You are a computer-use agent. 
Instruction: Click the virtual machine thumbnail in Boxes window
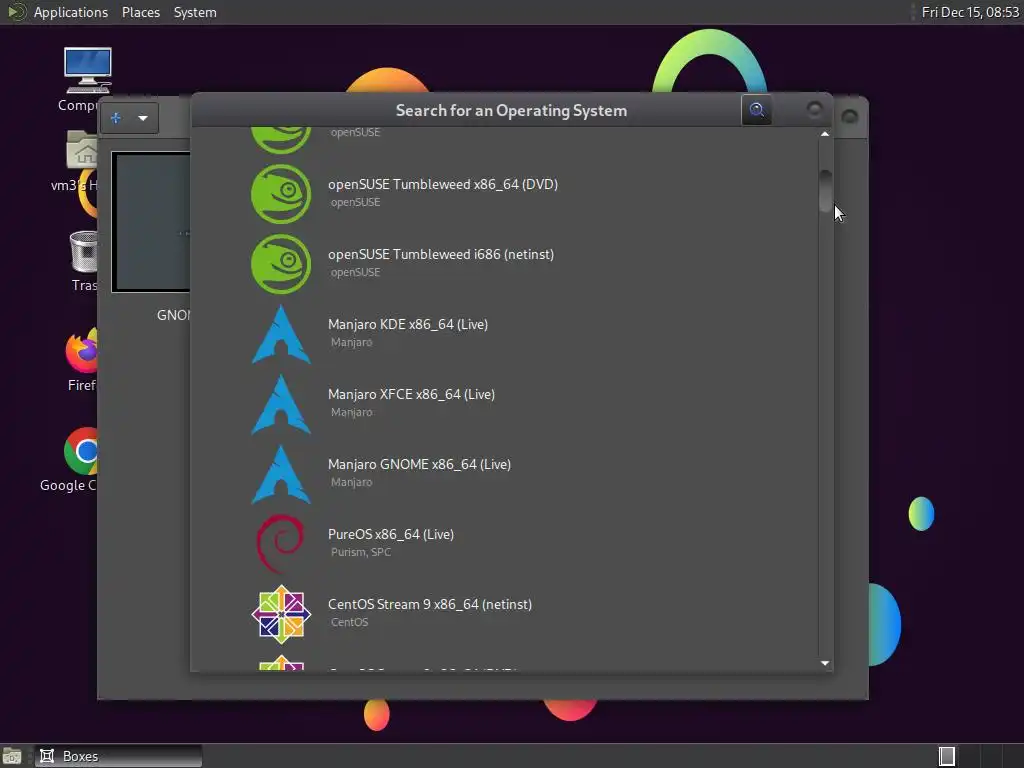click(x=152, y=222)
